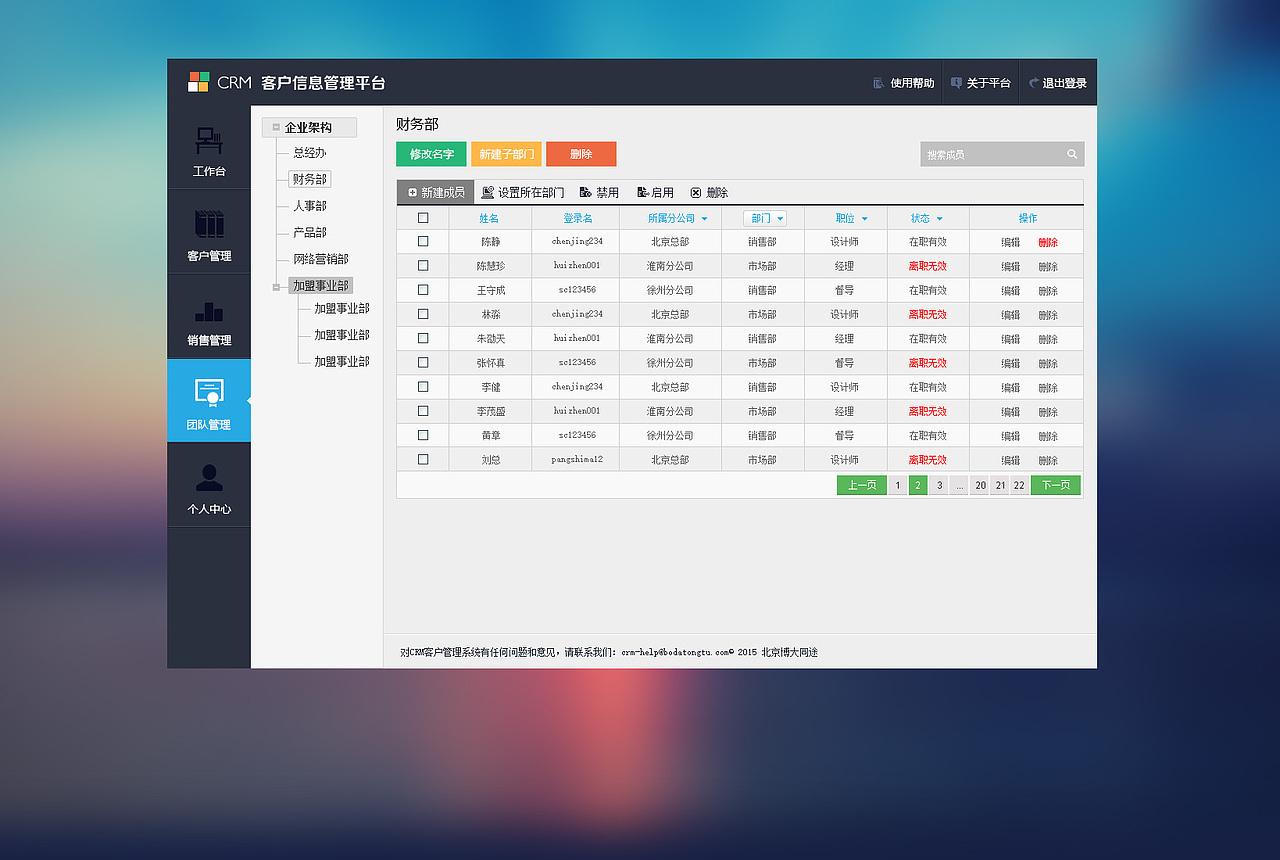The width and height of the screenshot is (1280, 860).
Task: Check the row checkbox for 李健
Action: pos(423,386)
